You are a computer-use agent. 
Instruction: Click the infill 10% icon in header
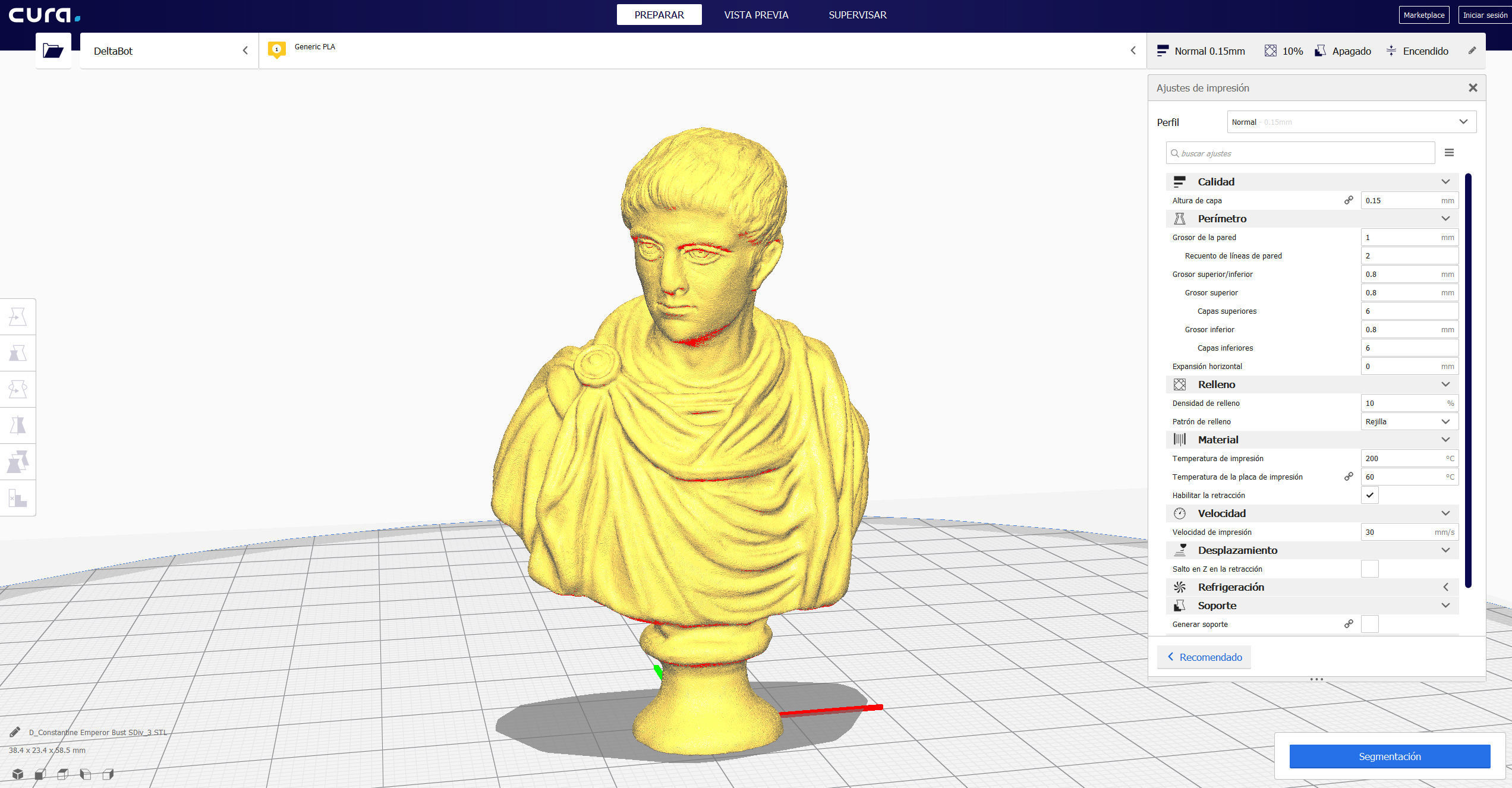point(1270,51)
